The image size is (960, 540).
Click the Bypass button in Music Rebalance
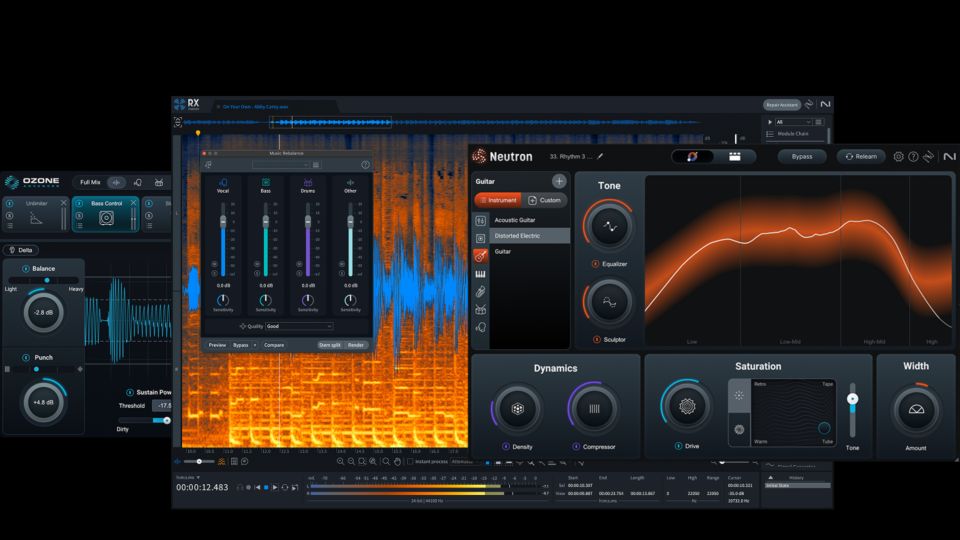pos(241,345)
